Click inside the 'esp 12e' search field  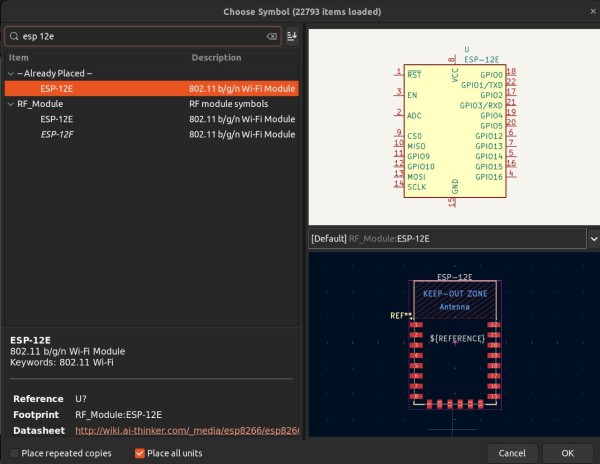tap(143, 36)
